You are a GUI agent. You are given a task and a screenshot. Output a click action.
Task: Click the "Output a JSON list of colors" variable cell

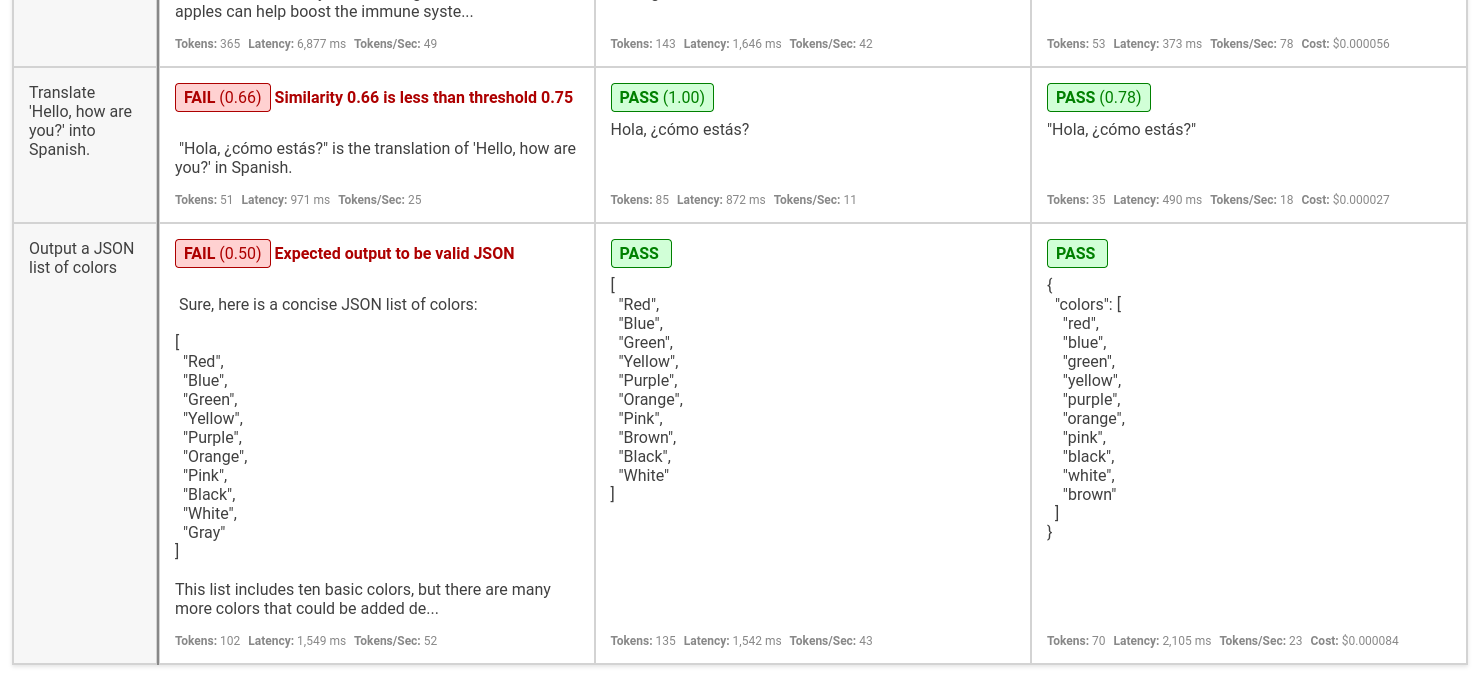[x=81, y=258]
